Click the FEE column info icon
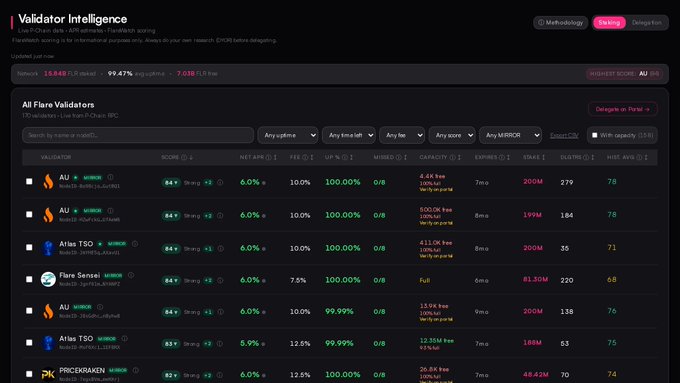680x383 pixels. point(305,157)
